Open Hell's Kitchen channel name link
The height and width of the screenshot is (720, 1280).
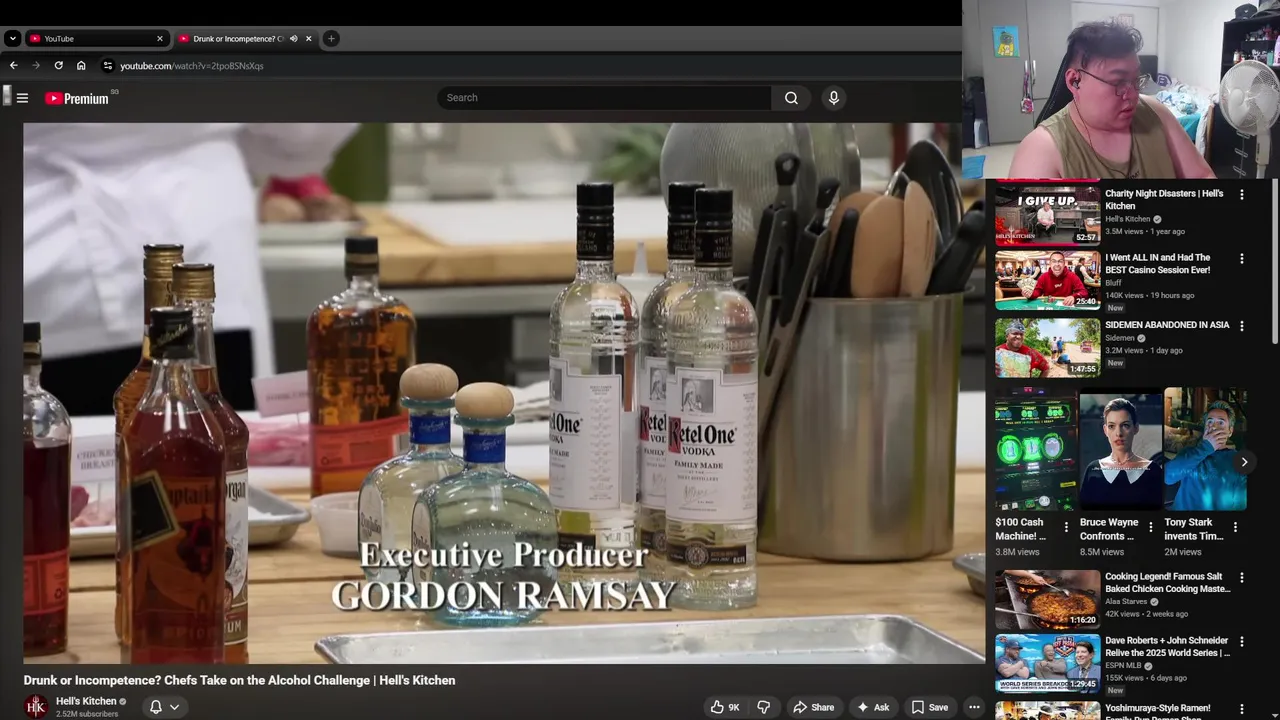tap(86, 701)
